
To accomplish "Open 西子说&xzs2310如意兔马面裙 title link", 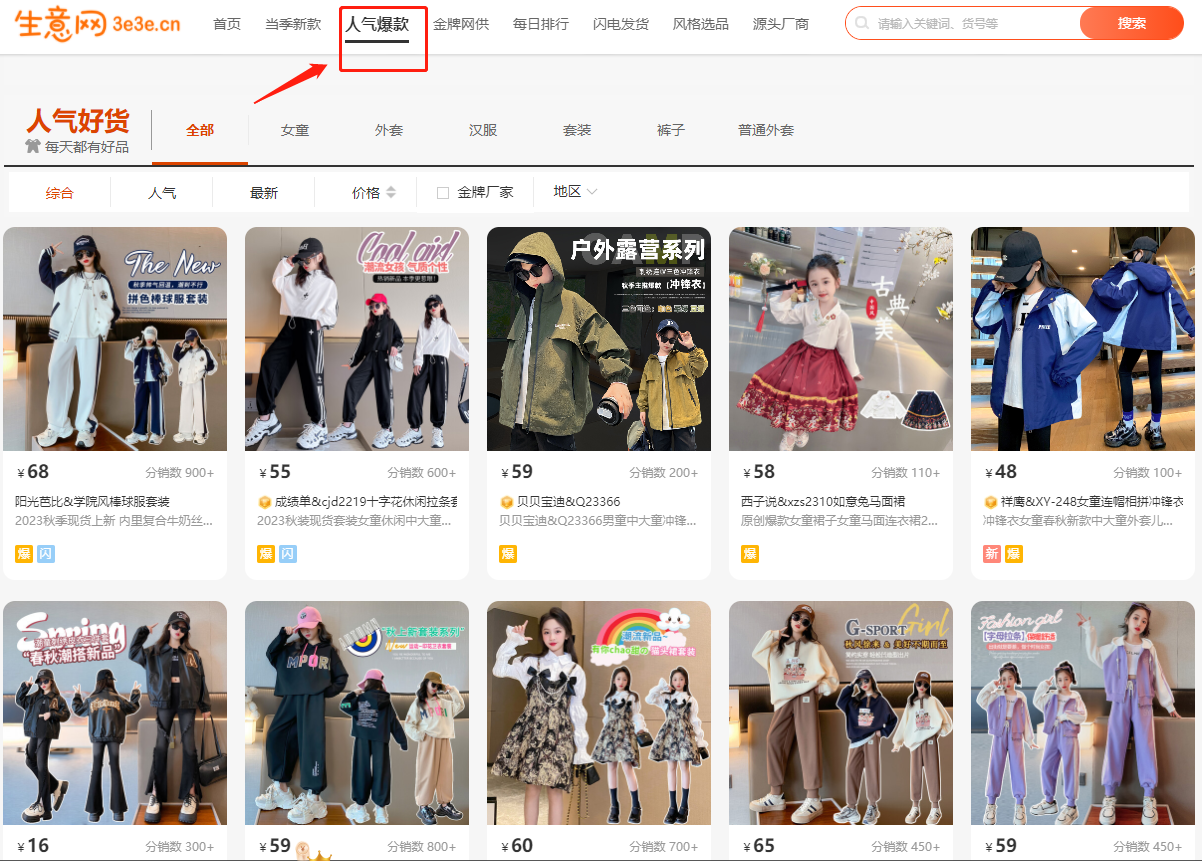I will [823, 502].
